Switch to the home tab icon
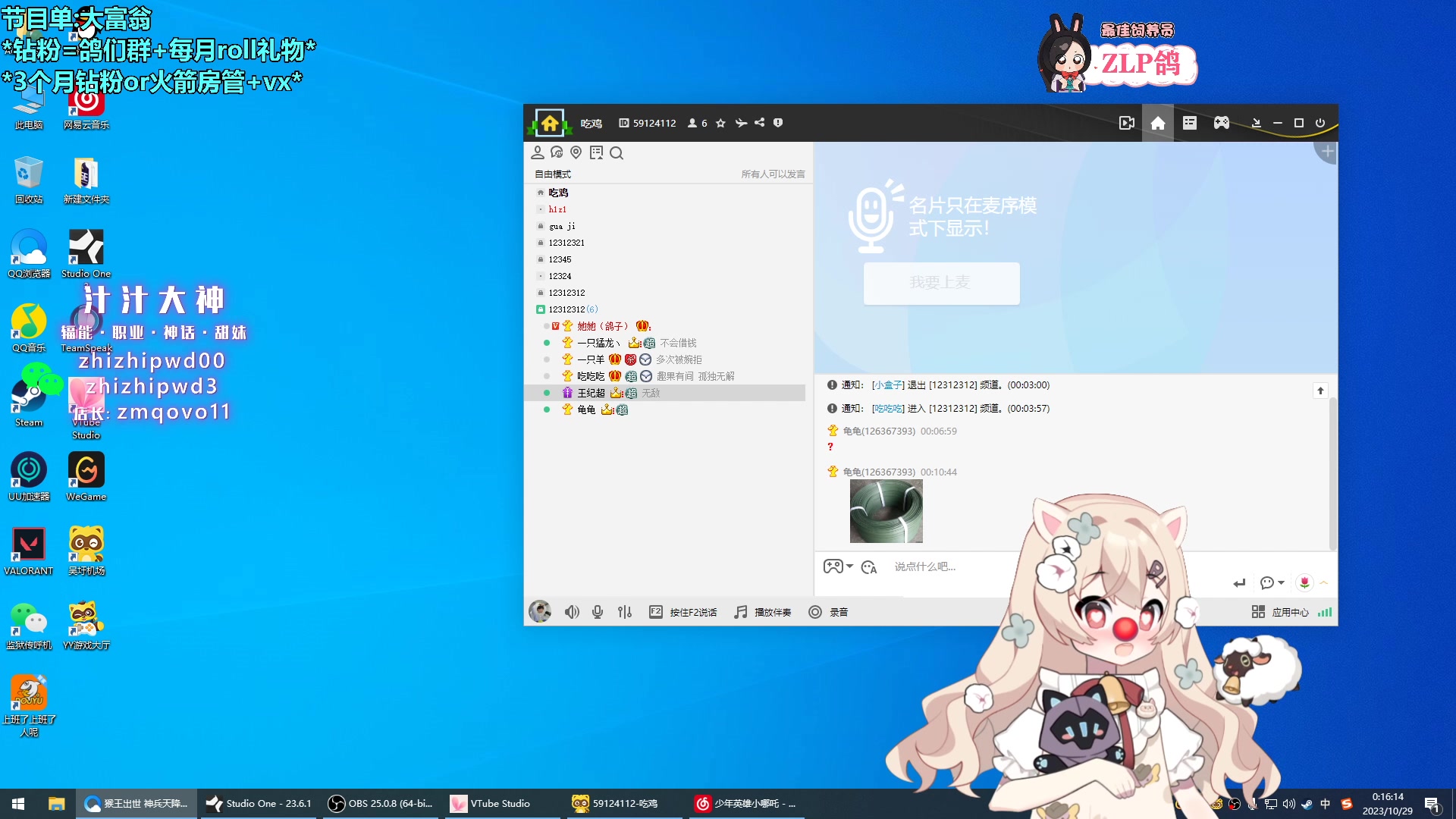Image resolution: width=1456 pixels, height=819 pixels. 1158,123
